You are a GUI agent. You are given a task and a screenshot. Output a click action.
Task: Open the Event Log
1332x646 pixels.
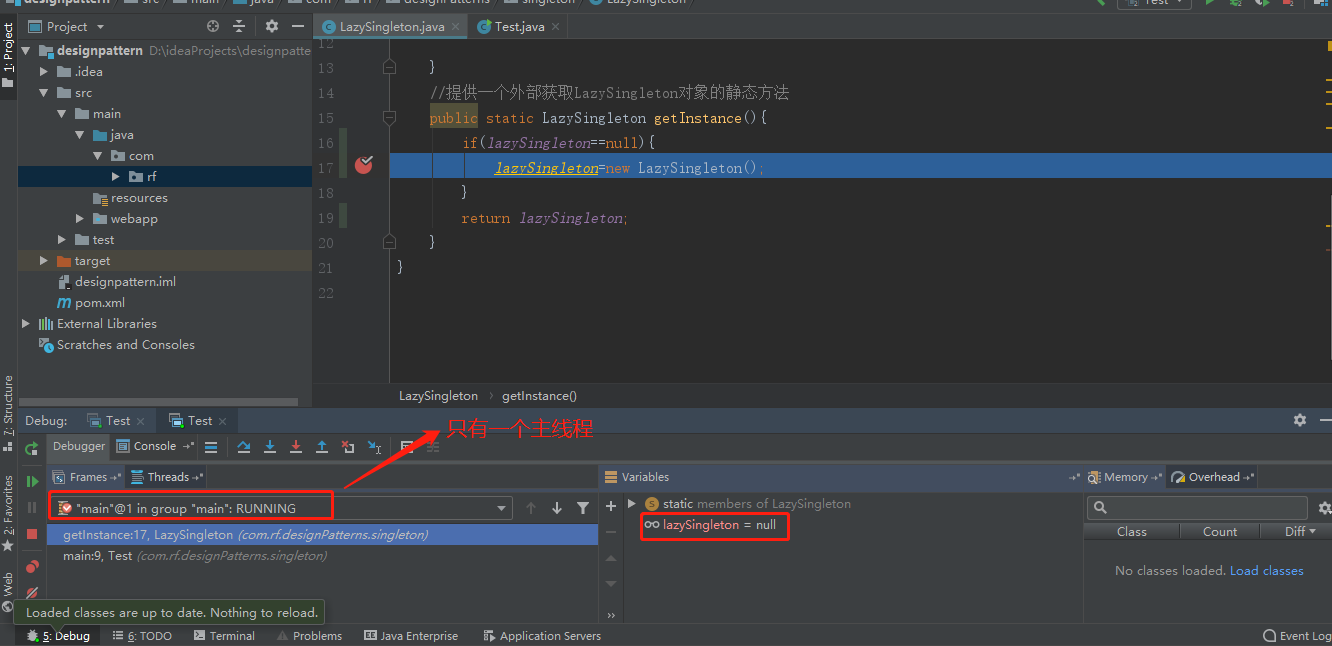click(x=1297, y=636)
